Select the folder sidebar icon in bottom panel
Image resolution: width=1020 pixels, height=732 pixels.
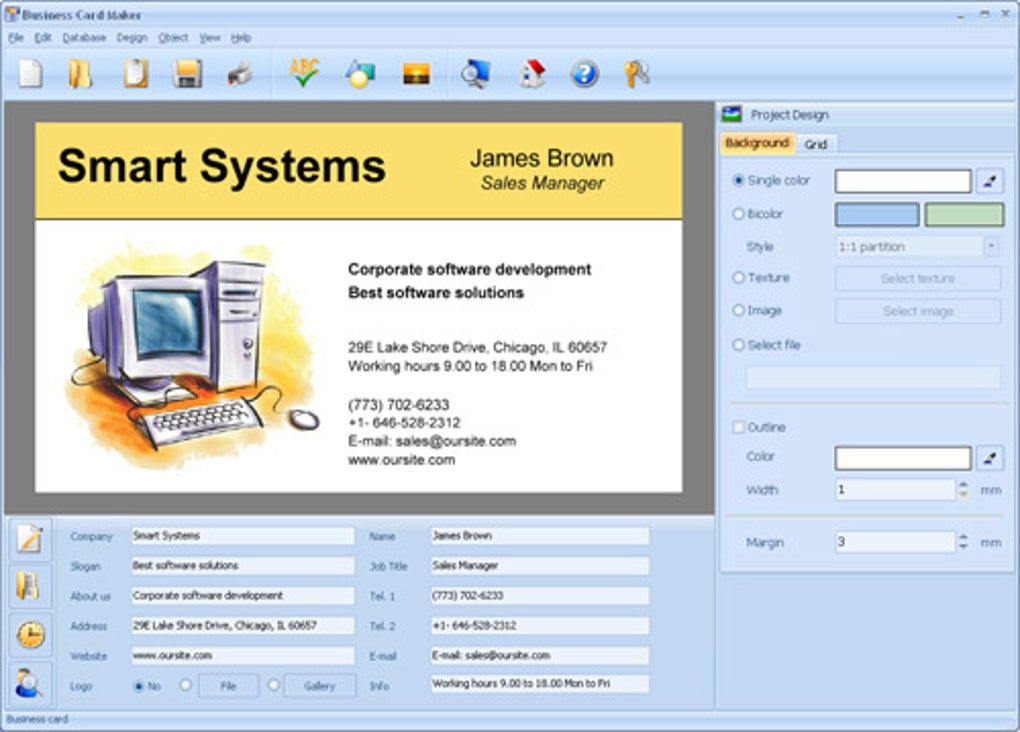point(30,586)
